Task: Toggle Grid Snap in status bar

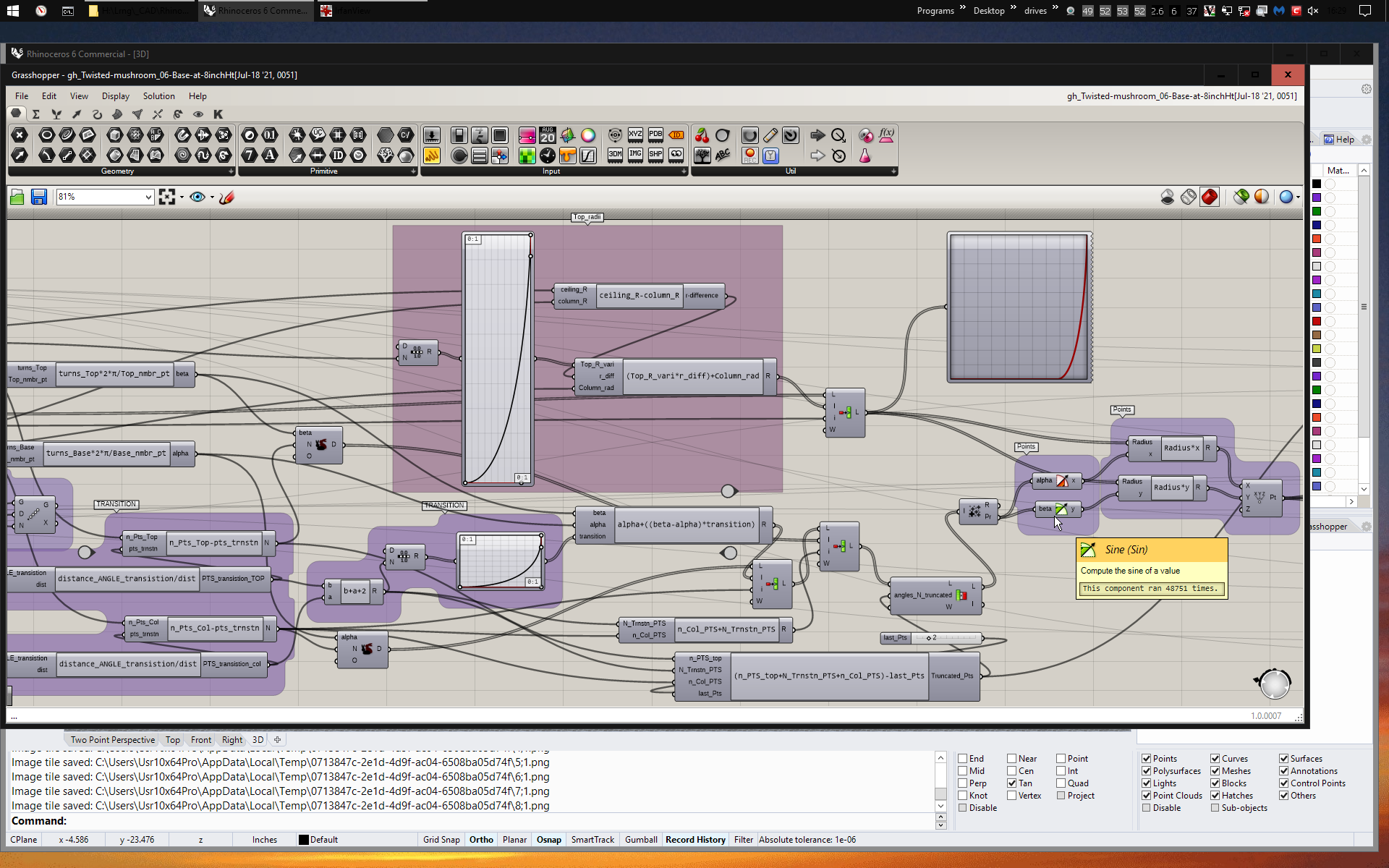Action: coord(441,840)
